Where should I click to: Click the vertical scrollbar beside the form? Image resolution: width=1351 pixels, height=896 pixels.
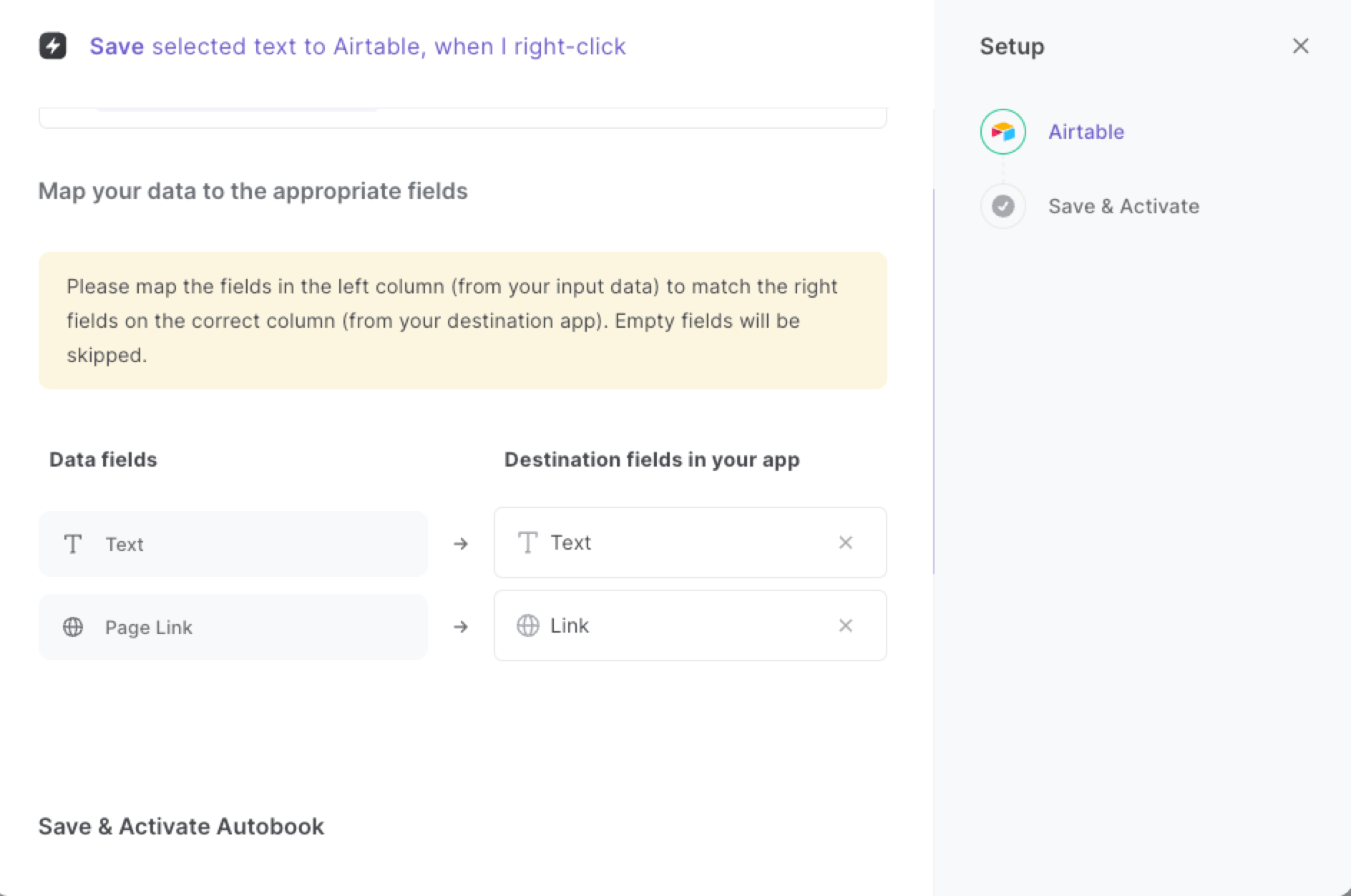click(x=933, y=379)
